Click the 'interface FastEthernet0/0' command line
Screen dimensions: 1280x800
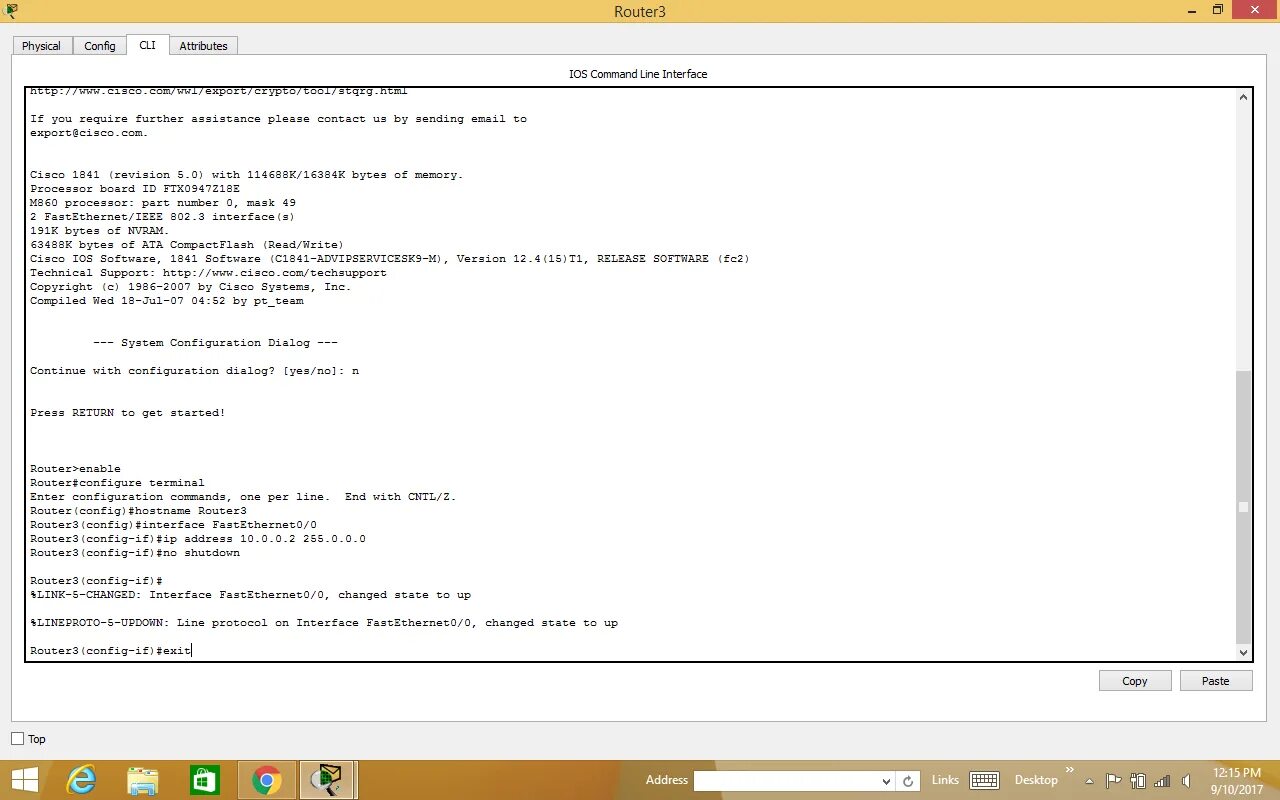pos(173,525)
